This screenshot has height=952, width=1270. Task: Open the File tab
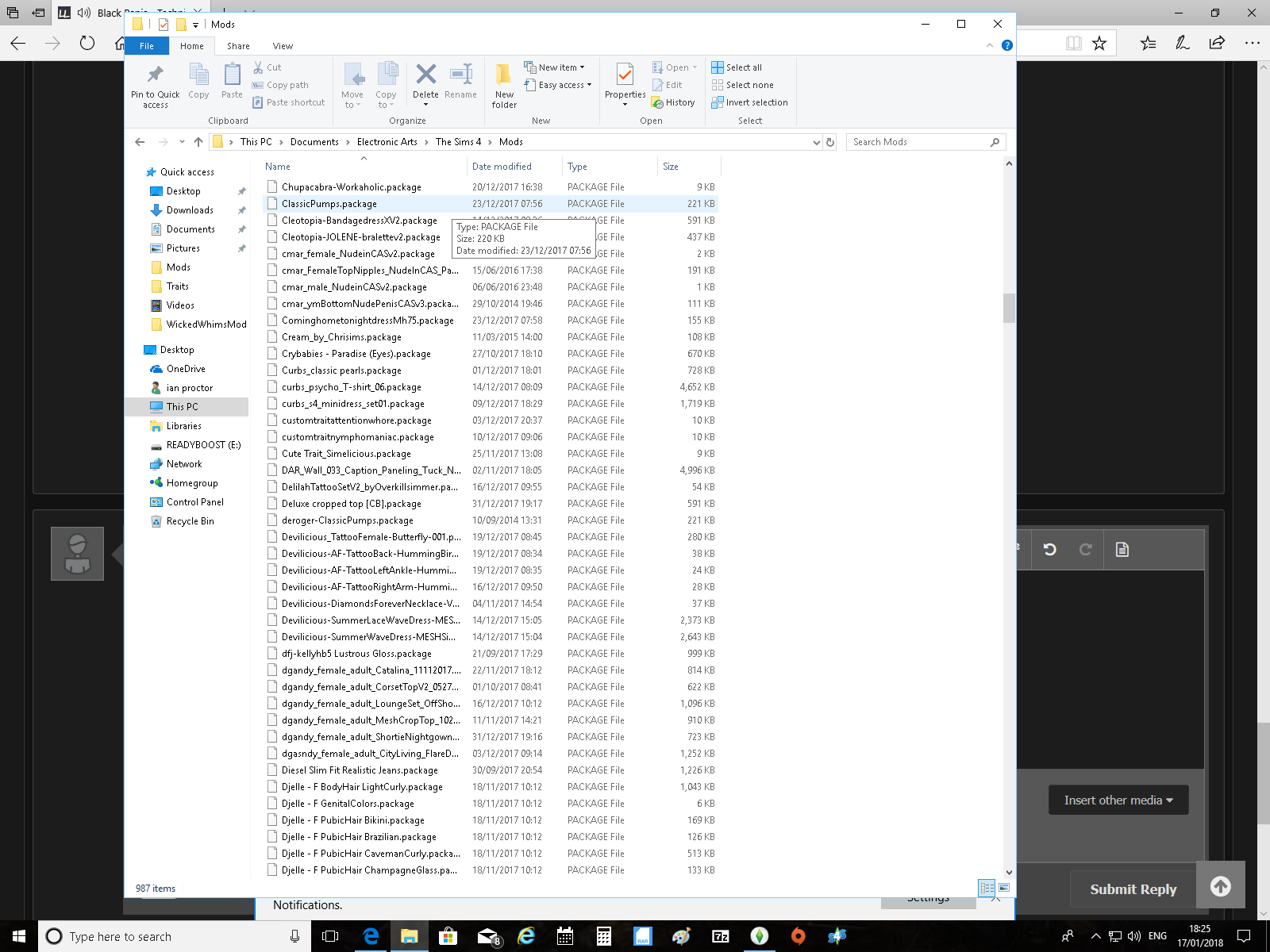coord(147,46)
